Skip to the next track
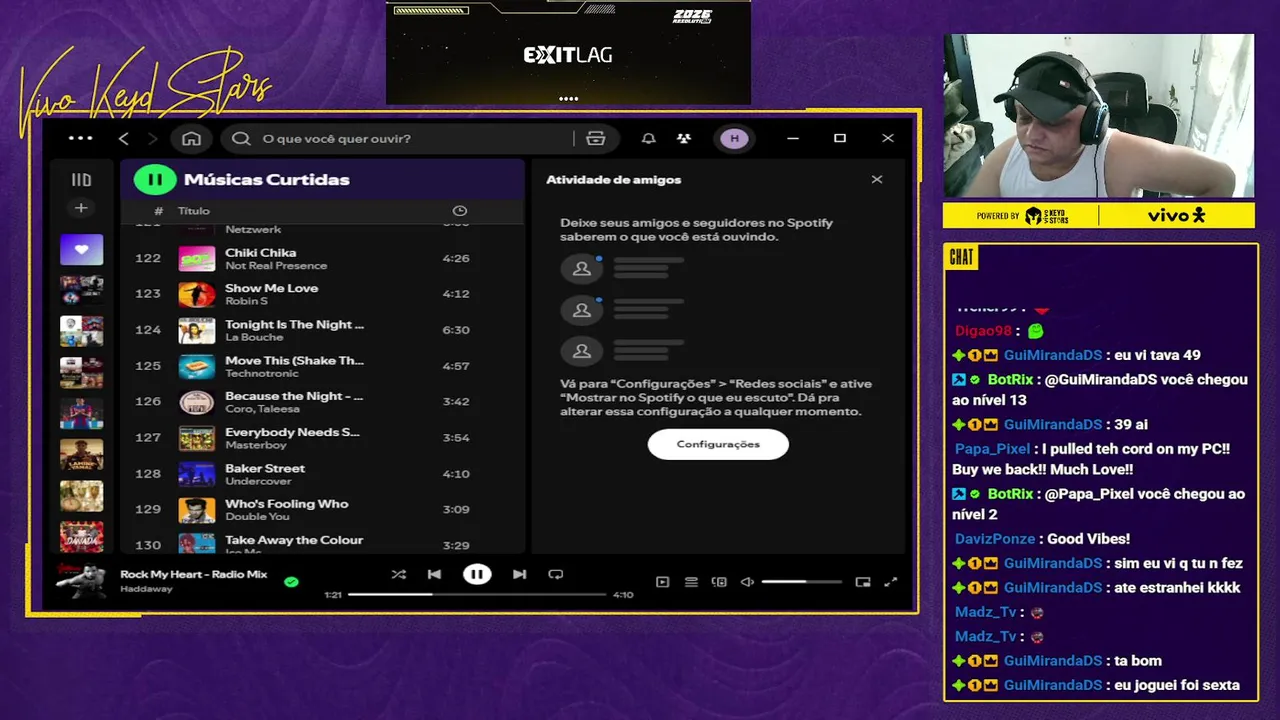1280x720 pixels. 519,575
